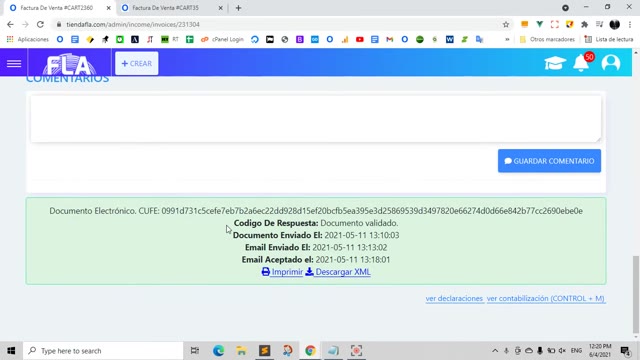Show hidden system tray icons
The height and width of the screenshot is (360, 640).
click(495, 351)
